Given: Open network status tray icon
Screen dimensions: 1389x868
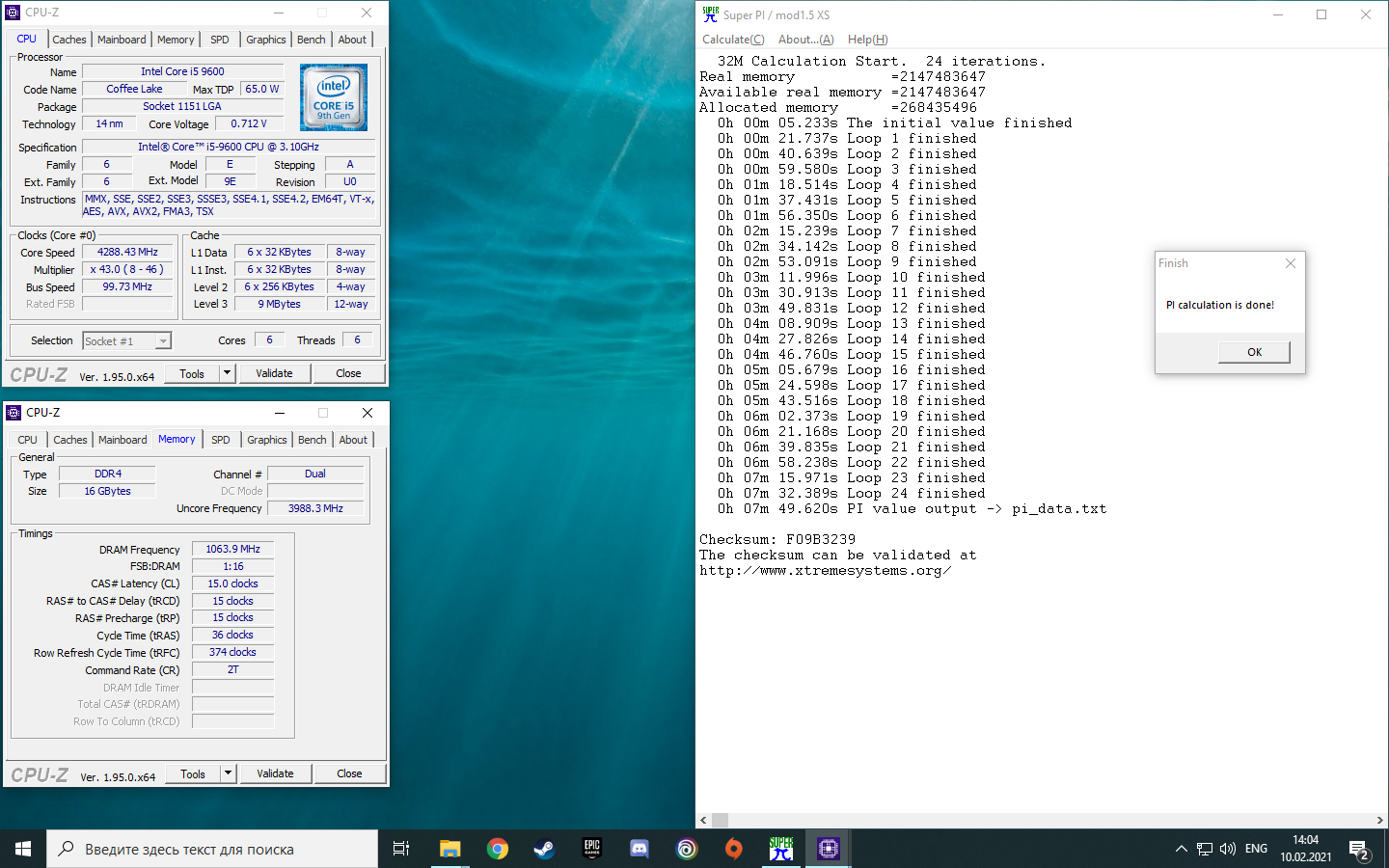Looking at the screenshot, I should click(x=1205, y=849).
